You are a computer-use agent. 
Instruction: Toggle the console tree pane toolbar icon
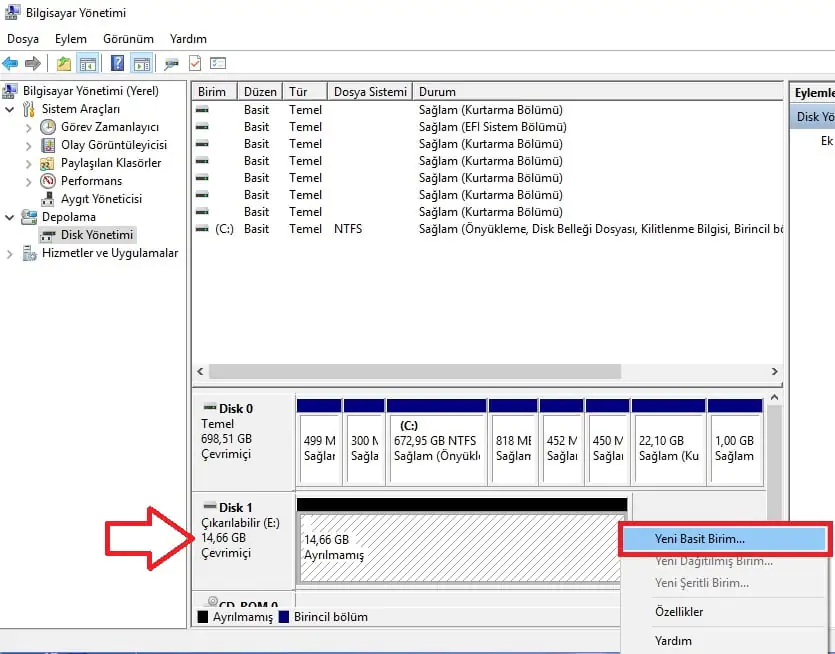(88, 64)
